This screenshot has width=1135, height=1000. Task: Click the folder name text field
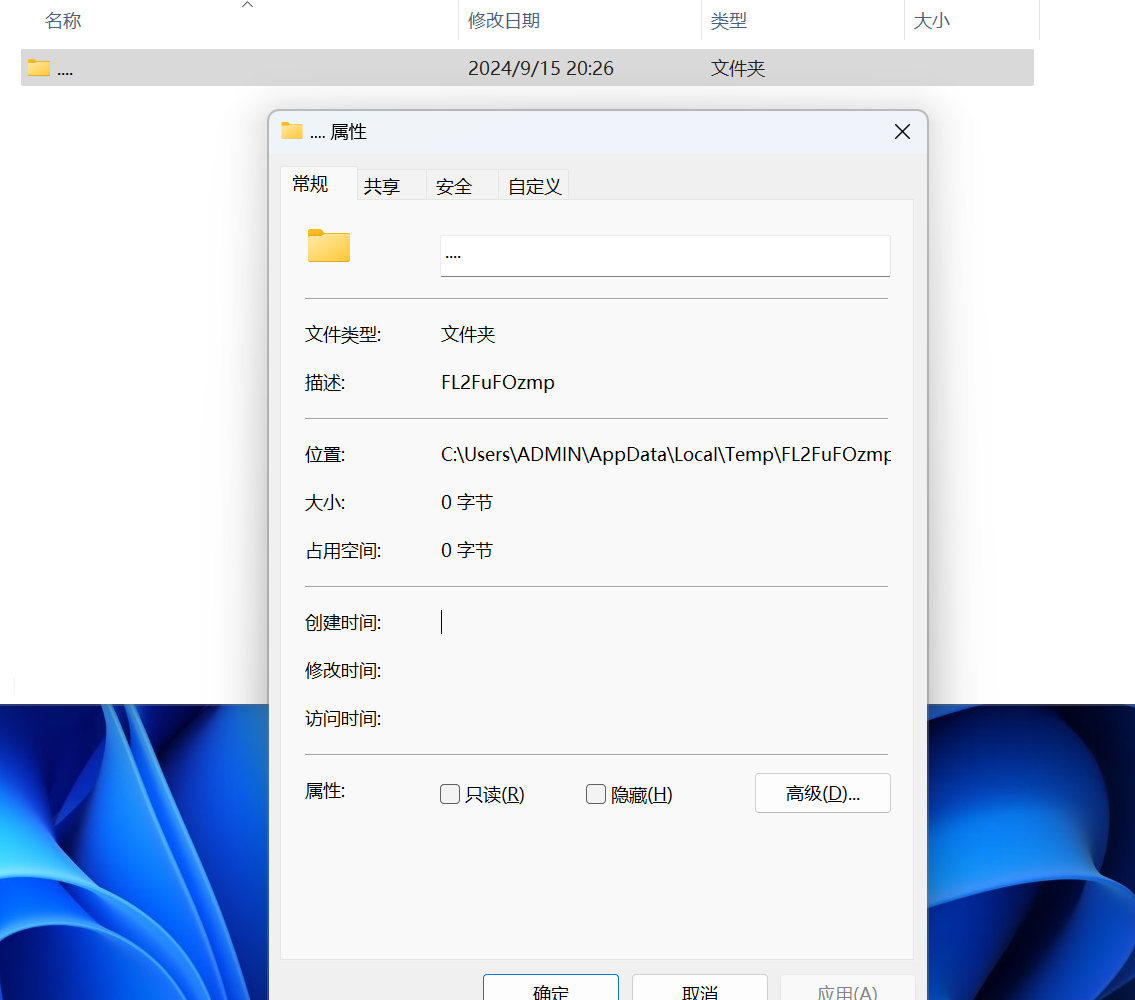(665, 255)
